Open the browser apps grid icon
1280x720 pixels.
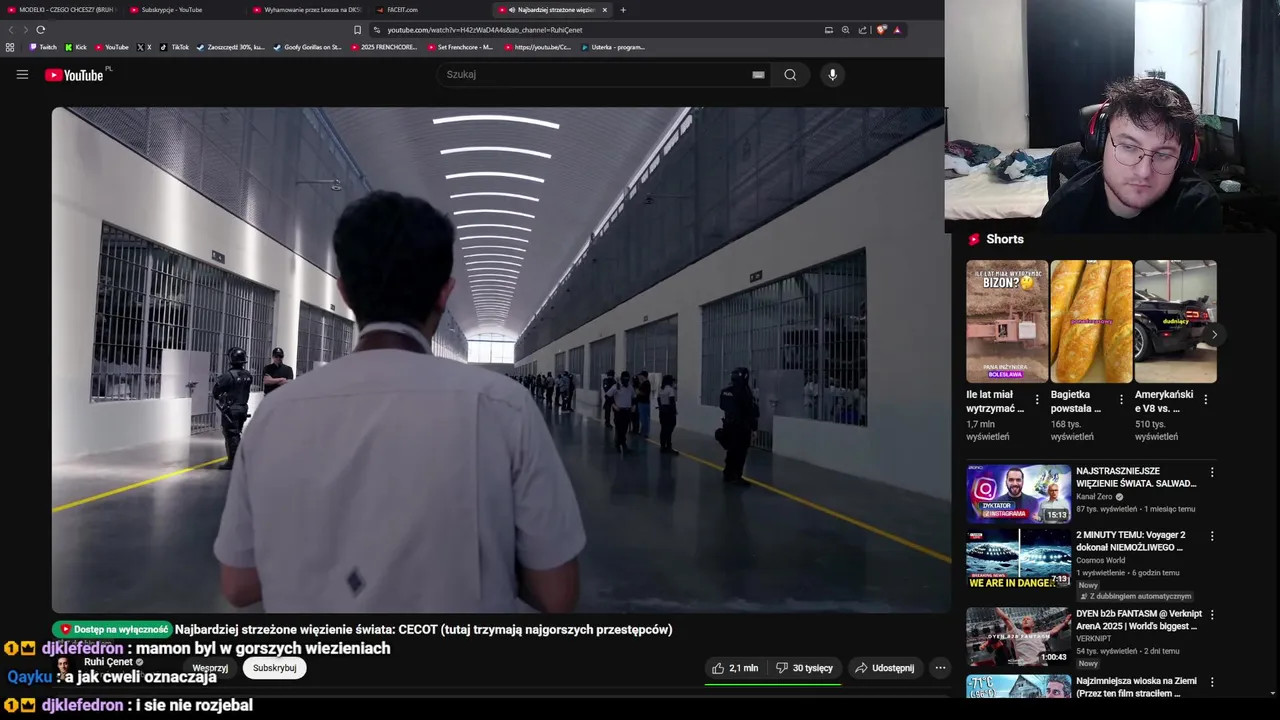10,47
